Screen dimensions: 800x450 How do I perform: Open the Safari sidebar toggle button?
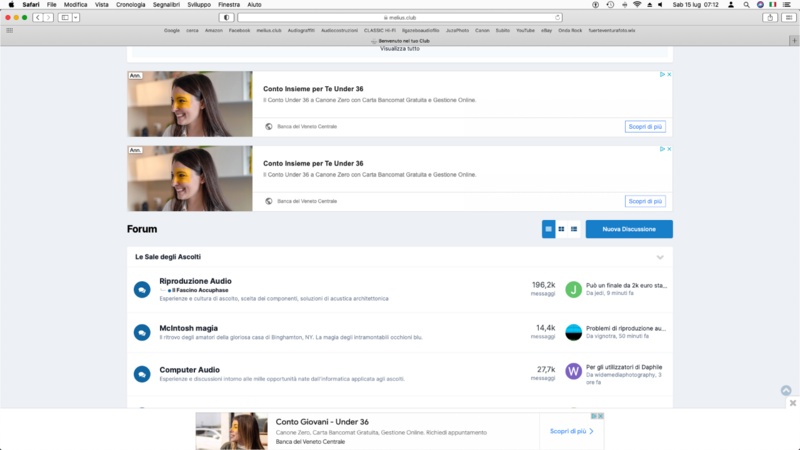65,17
